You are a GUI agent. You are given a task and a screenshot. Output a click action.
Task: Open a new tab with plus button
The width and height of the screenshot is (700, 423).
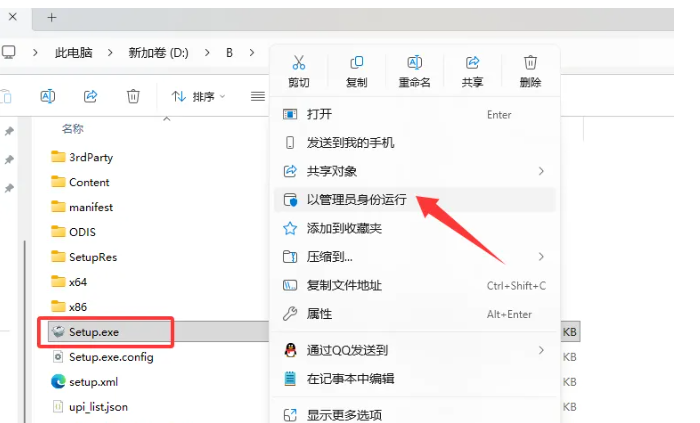(x=52, y=17)
